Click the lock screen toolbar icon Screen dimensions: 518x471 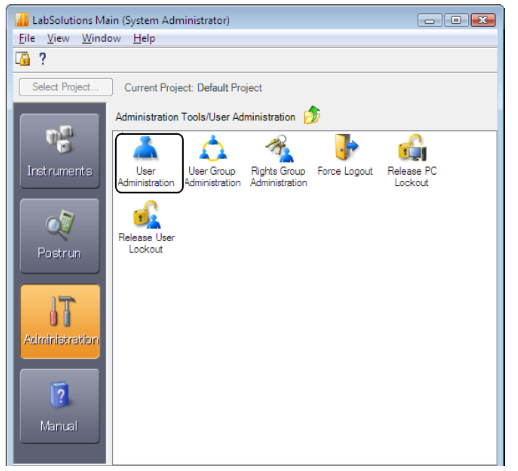pyautogui.click(x=23, y=59)
